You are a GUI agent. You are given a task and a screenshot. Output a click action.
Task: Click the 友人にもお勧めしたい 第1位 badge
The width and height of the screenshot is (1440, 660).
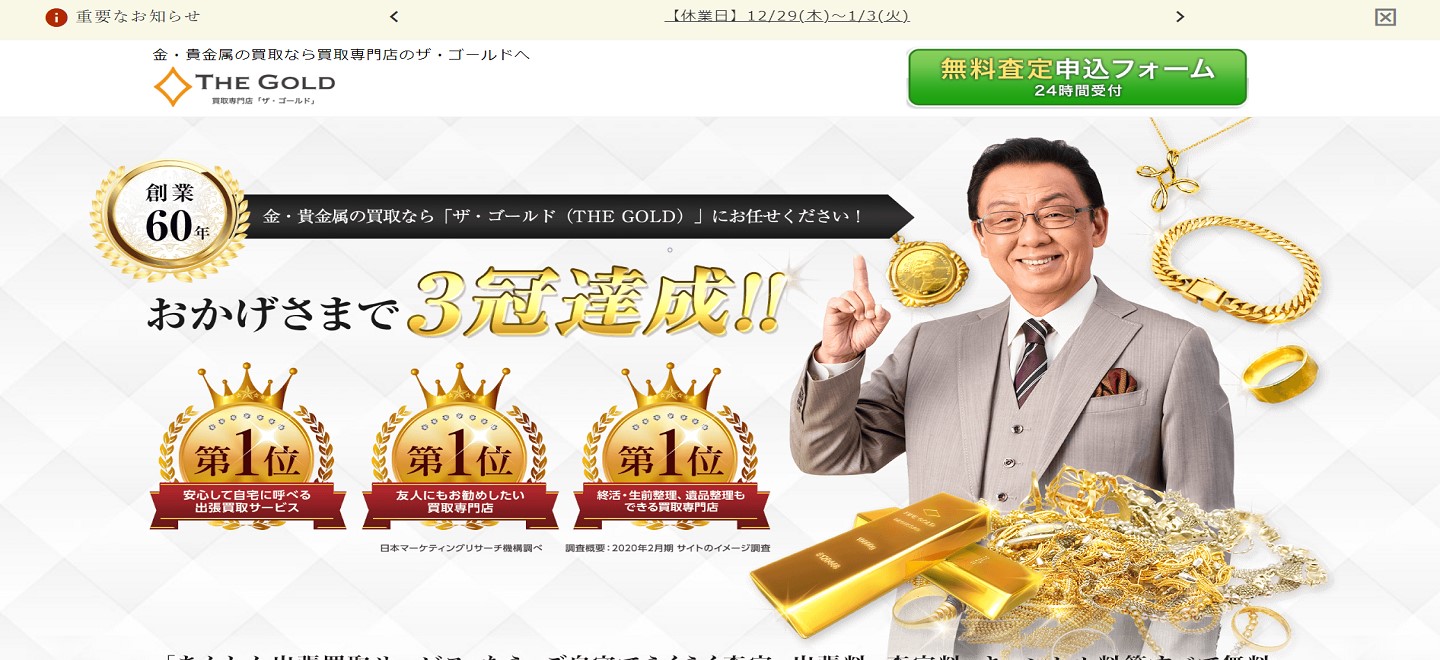click(x=460, y=446)
